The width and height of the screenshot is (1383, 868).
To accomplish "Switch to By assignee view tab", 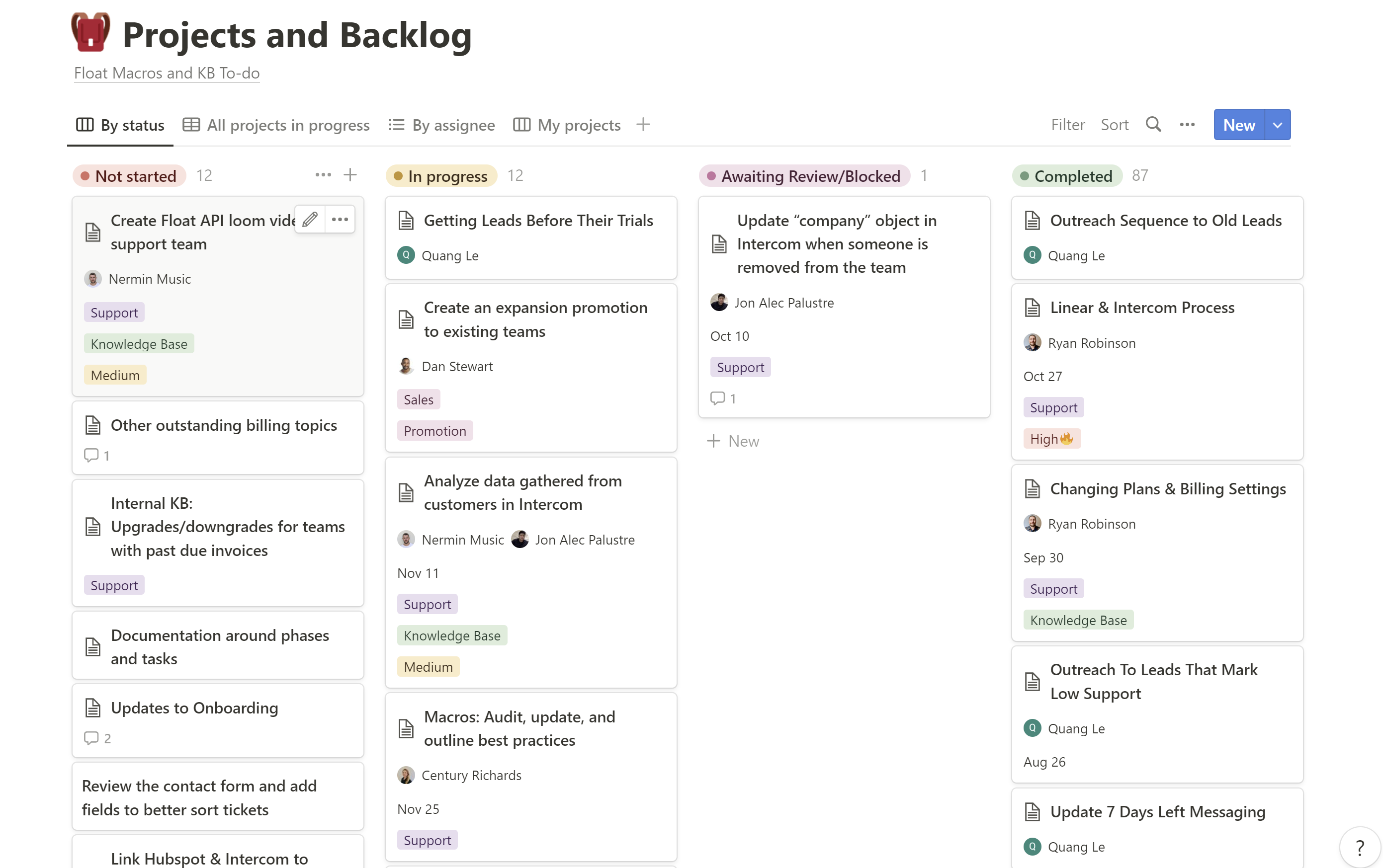I will click(441, 125).
